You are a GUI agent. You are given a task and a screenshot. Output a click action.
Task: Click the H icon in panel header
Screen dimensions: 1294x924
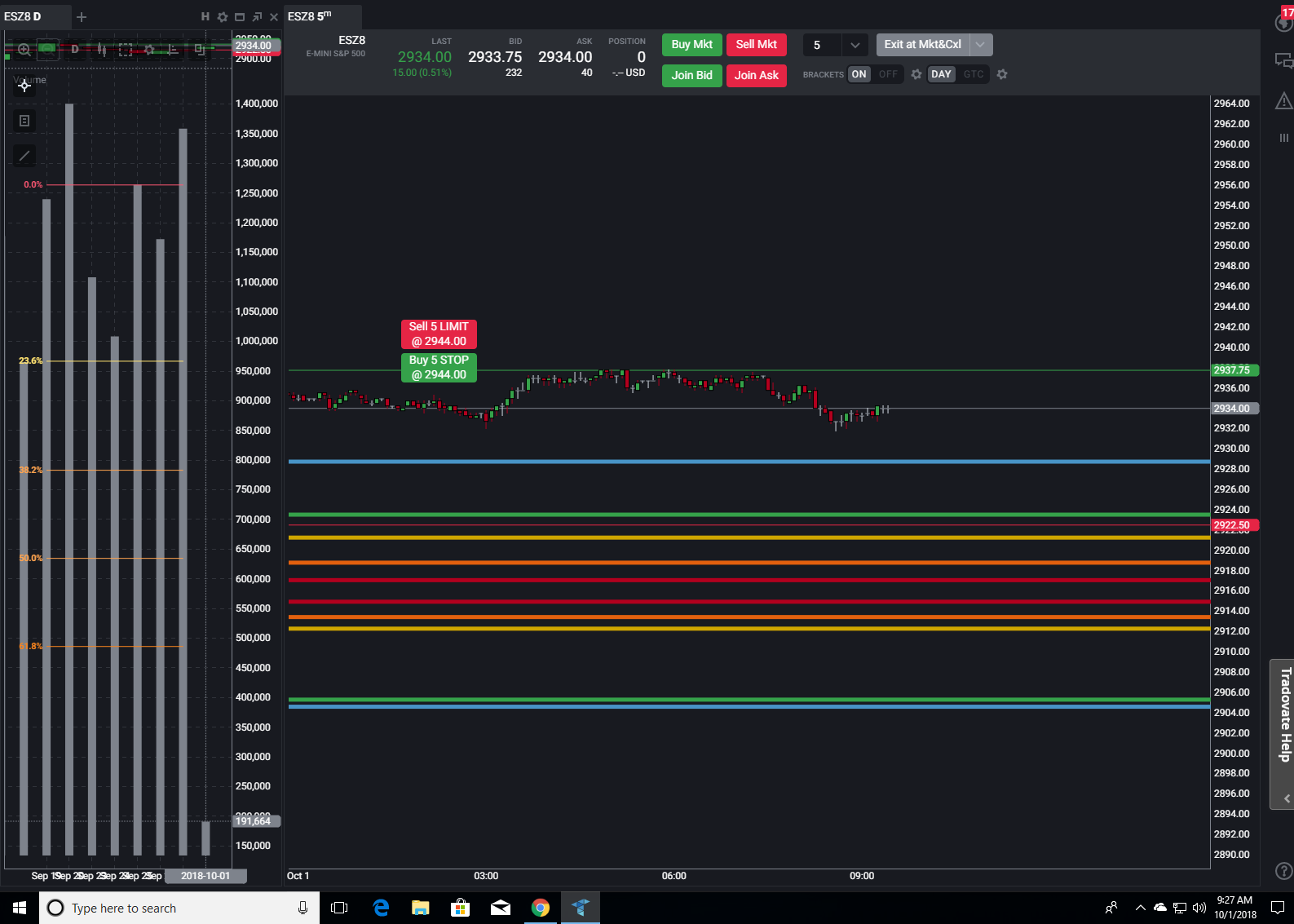[x=205, y=16]
